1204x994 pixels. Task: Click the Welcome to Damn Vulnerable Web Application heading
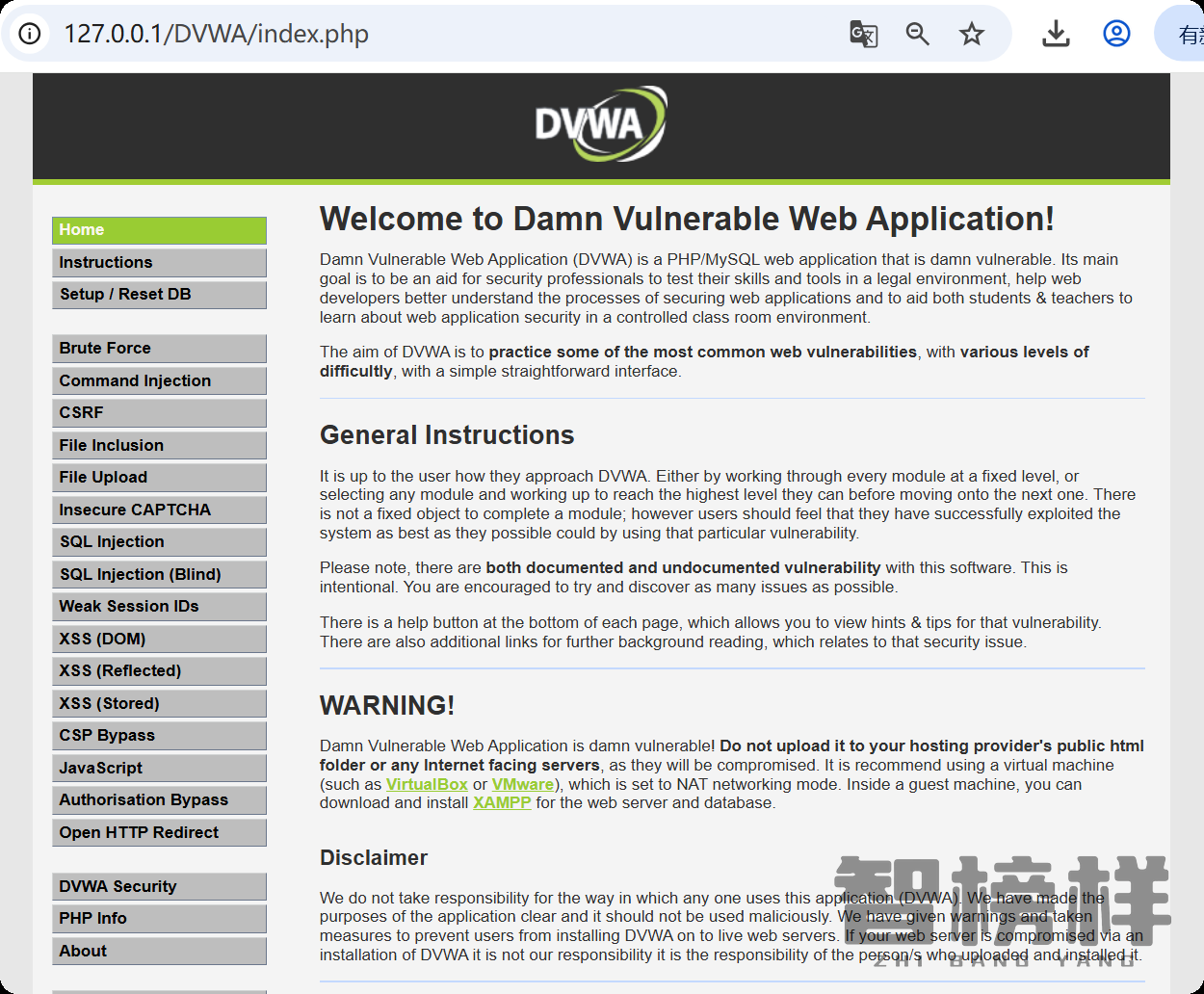point(687,219)
